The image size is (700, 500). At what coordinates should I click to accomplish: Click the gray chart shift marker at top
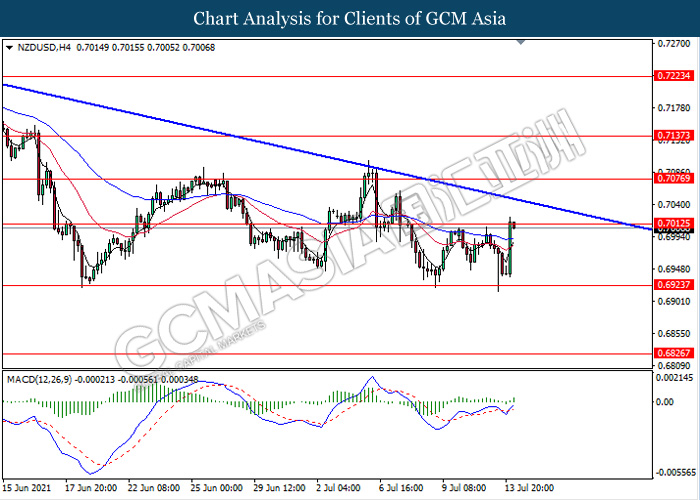[520, 42]
